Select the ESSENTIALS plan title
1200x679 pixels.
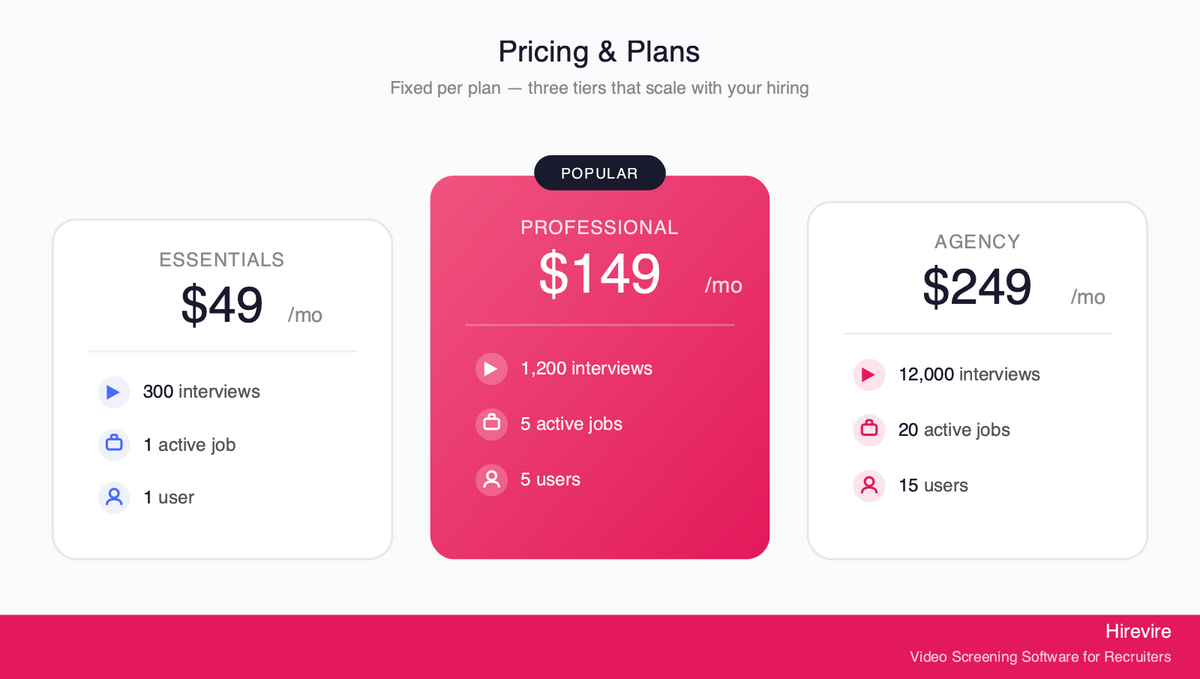click(222, 260)
